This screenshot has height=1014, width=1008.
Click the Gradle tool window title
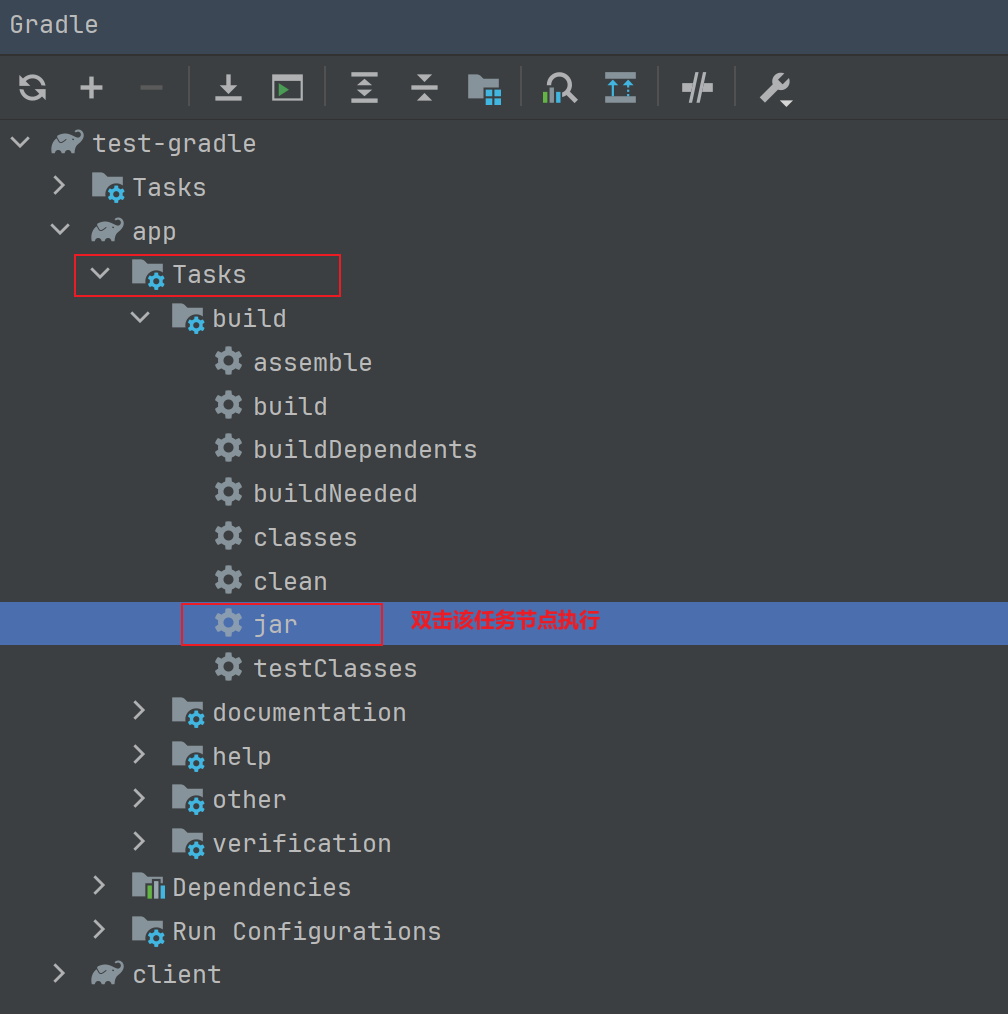pyautogui.click(x=52, y=24)
